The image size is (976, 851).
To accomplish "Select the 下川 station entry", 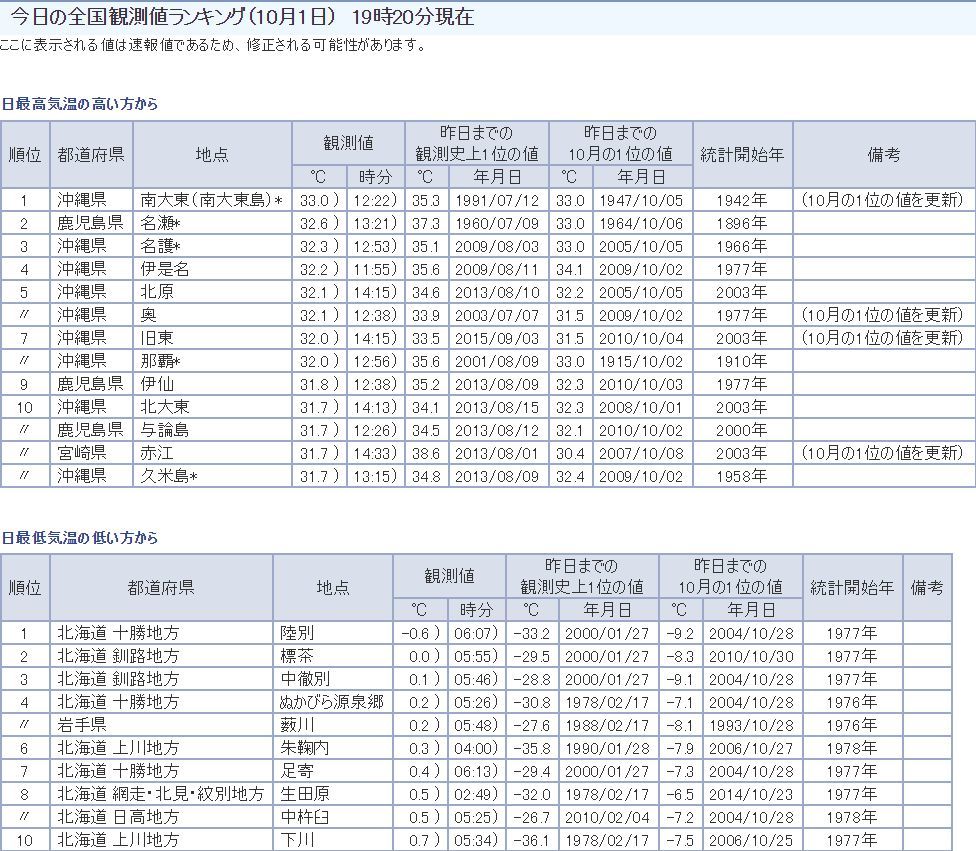I will click(298, 840).
